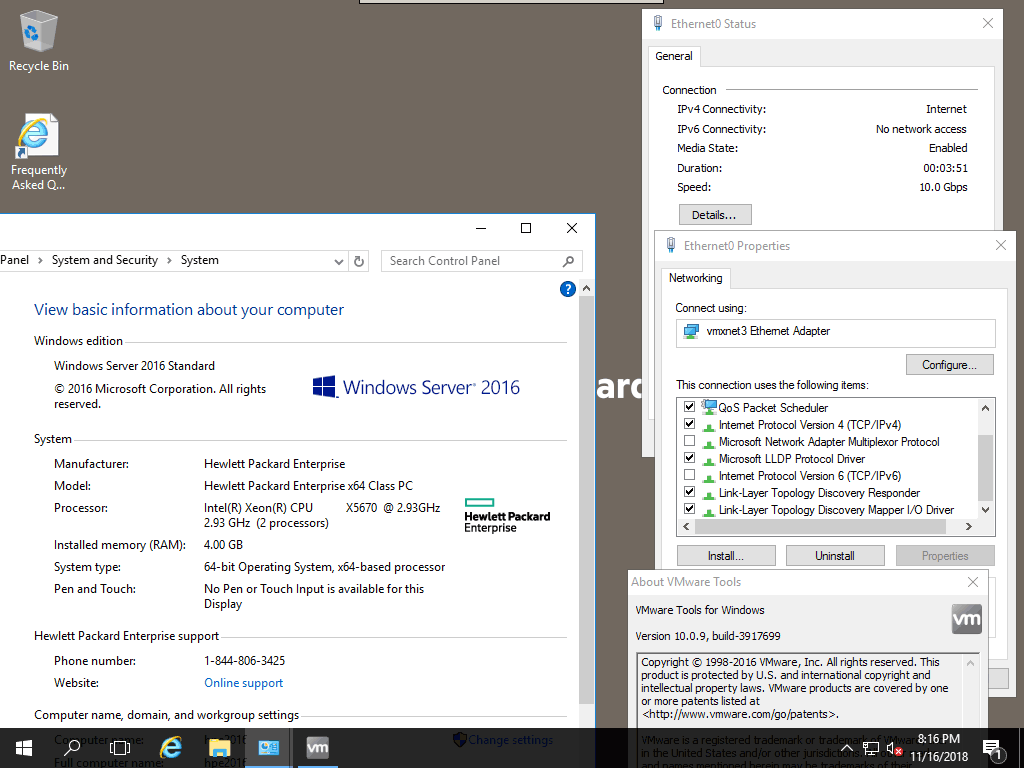Image resolution: width=1024 pixels, height=768 pixels.
Task: Click the VMware copyright text box
Action: [808, 710]
